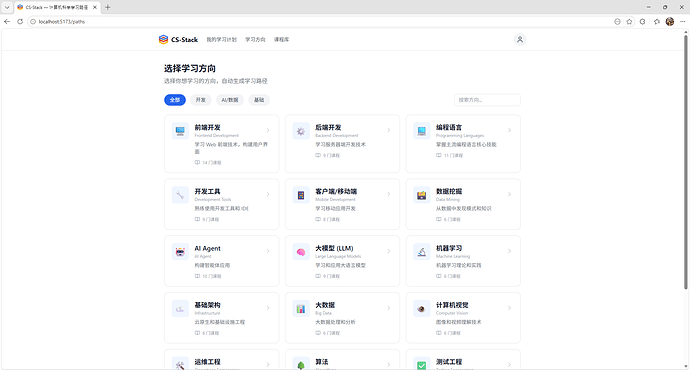Click the 大数据 bar chart icon
Viewport: 690px width, 370px height.
pos(301,308)
